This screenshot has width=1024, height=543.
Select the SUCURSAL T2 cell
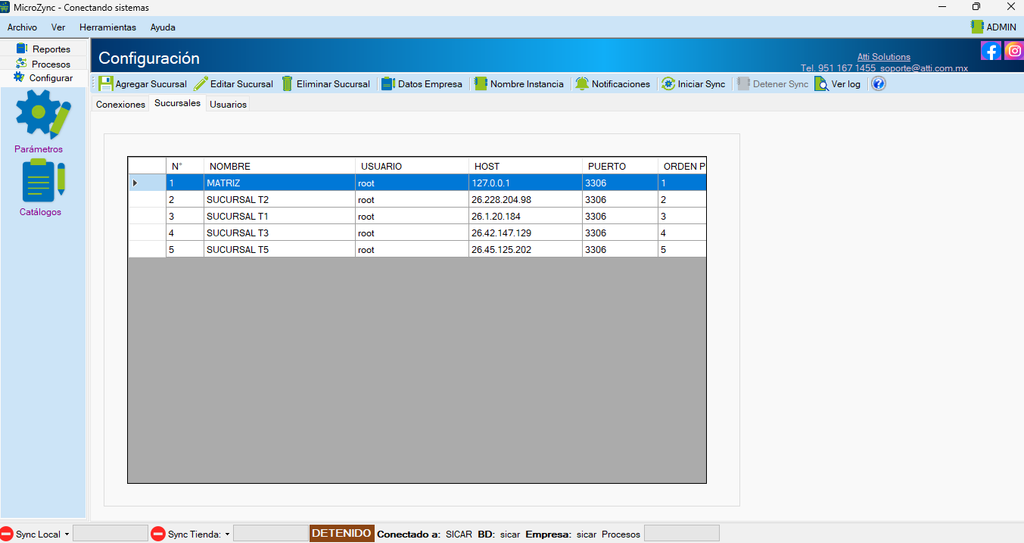tap(280, 199)
